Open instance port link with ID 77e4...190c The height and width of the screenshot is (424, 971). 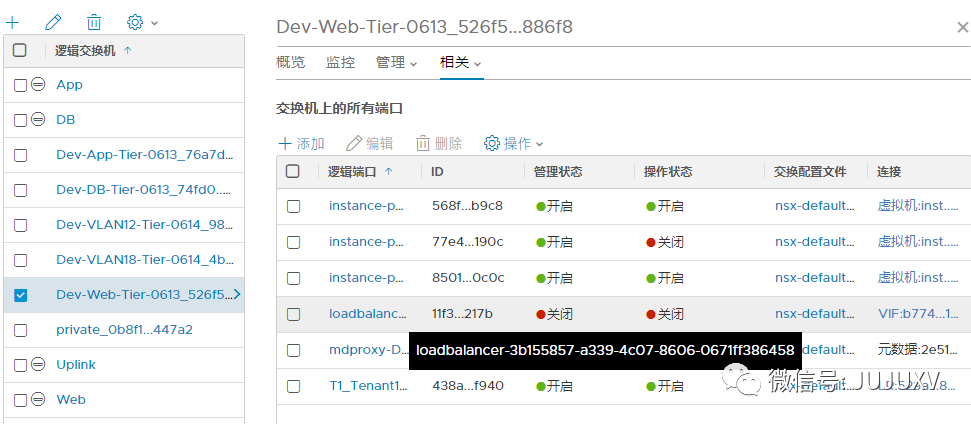coord(367,241)
